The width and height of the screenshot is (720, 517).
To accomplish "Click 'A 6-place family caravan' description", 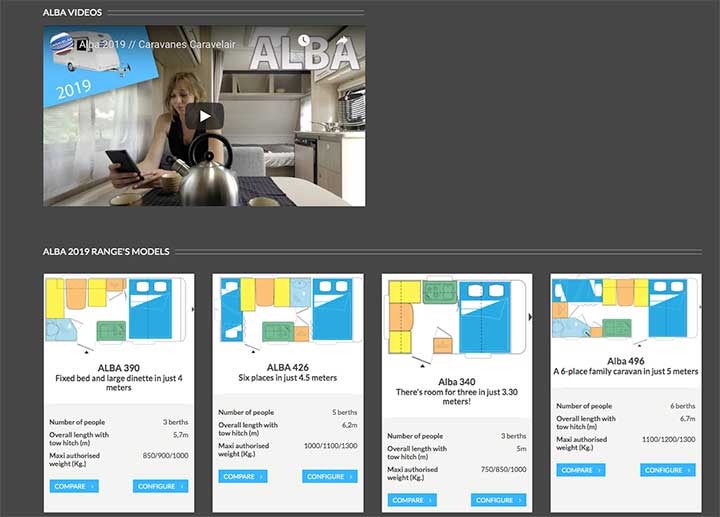I will pos(625,371).
